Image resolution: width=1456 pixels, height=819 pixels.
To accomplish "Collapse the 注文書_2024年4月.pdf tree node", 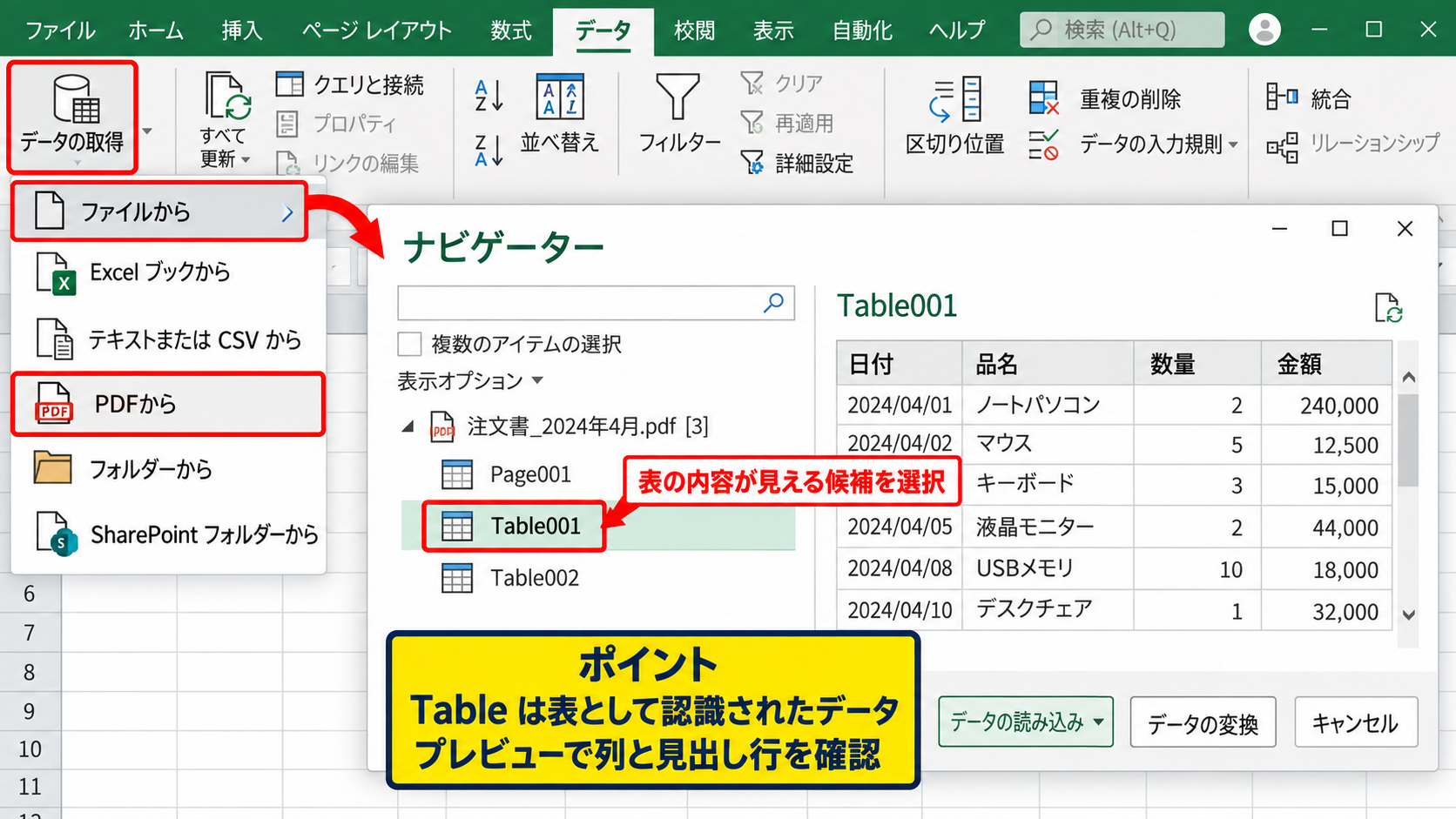I will pos(408,426).
